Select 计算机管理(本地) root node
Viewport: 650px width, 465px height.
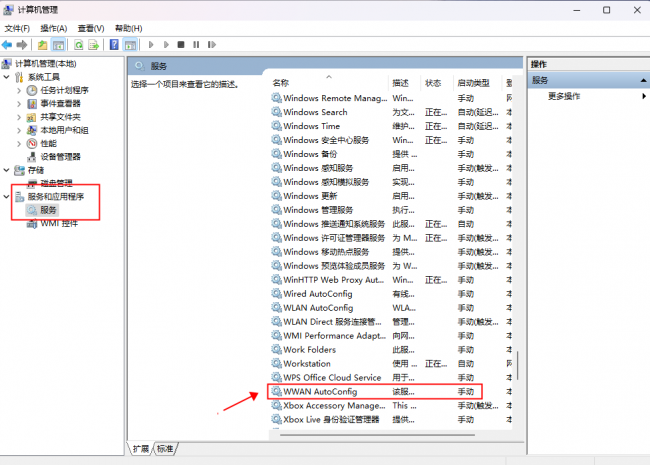(46, 63)
